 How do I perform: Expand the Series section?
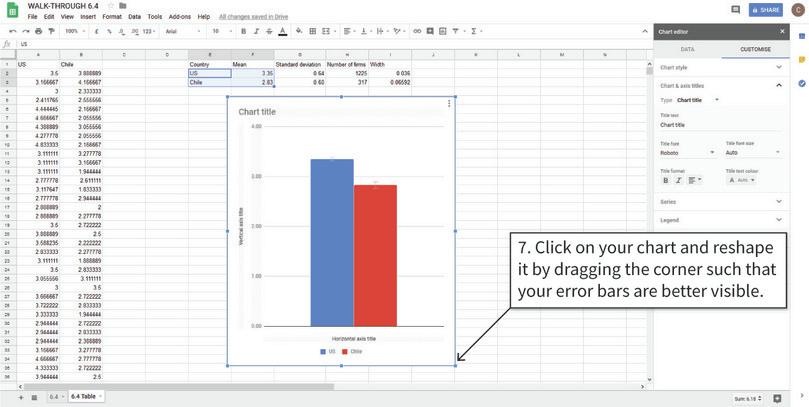[x=721, y=202]
